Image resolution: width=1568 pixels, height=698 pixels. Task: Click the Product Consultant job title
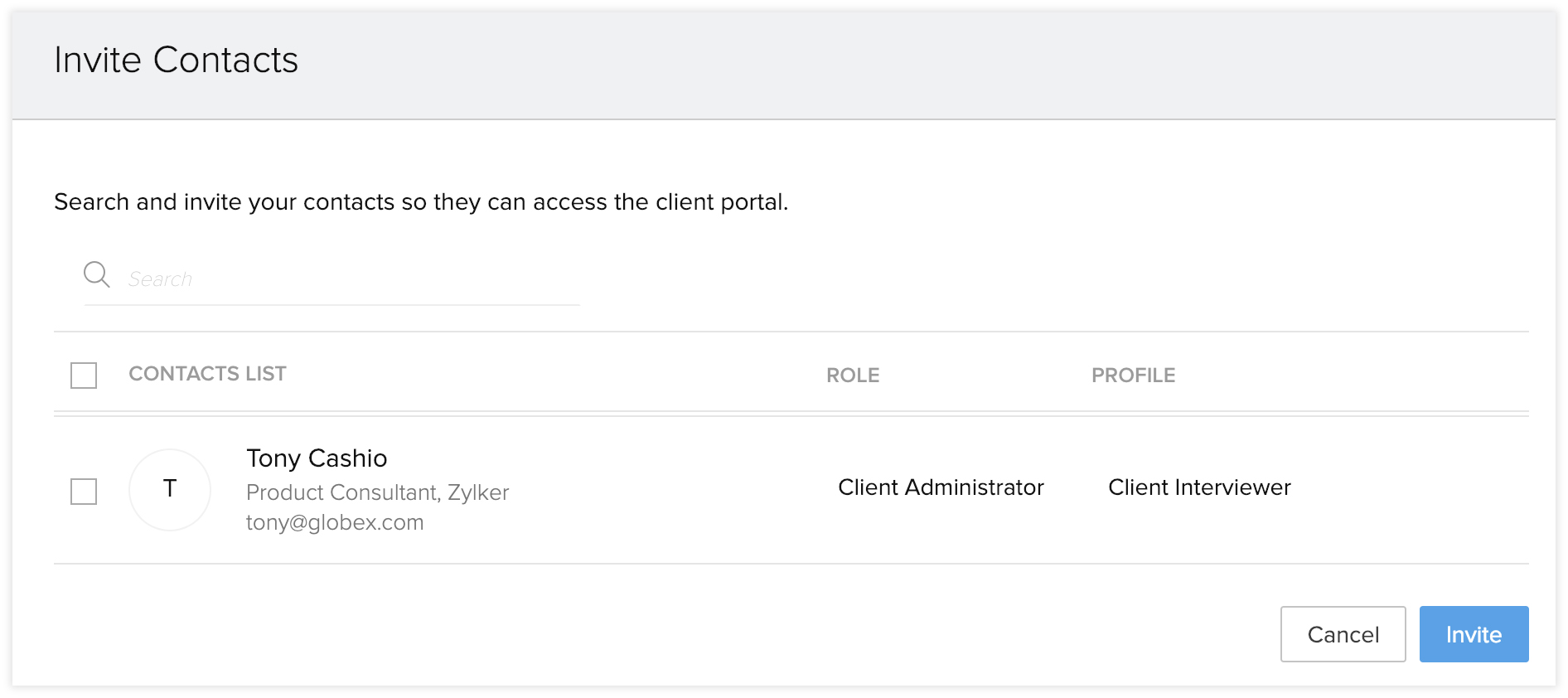coord(342,493)
